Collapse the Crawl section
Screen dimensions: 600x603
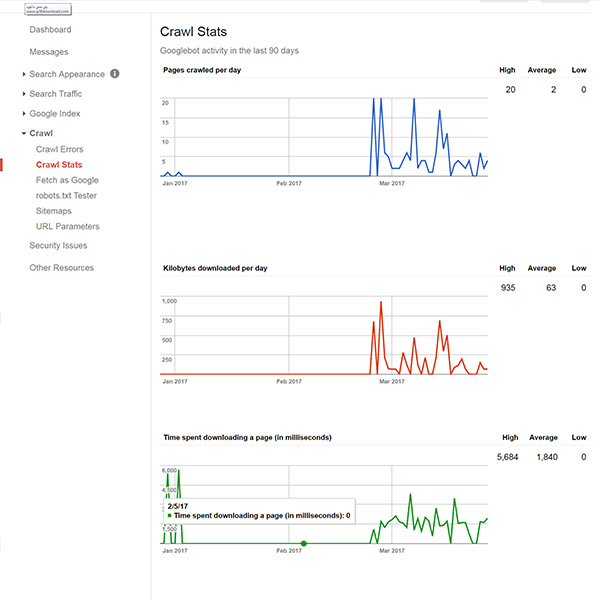click(41, 133)
